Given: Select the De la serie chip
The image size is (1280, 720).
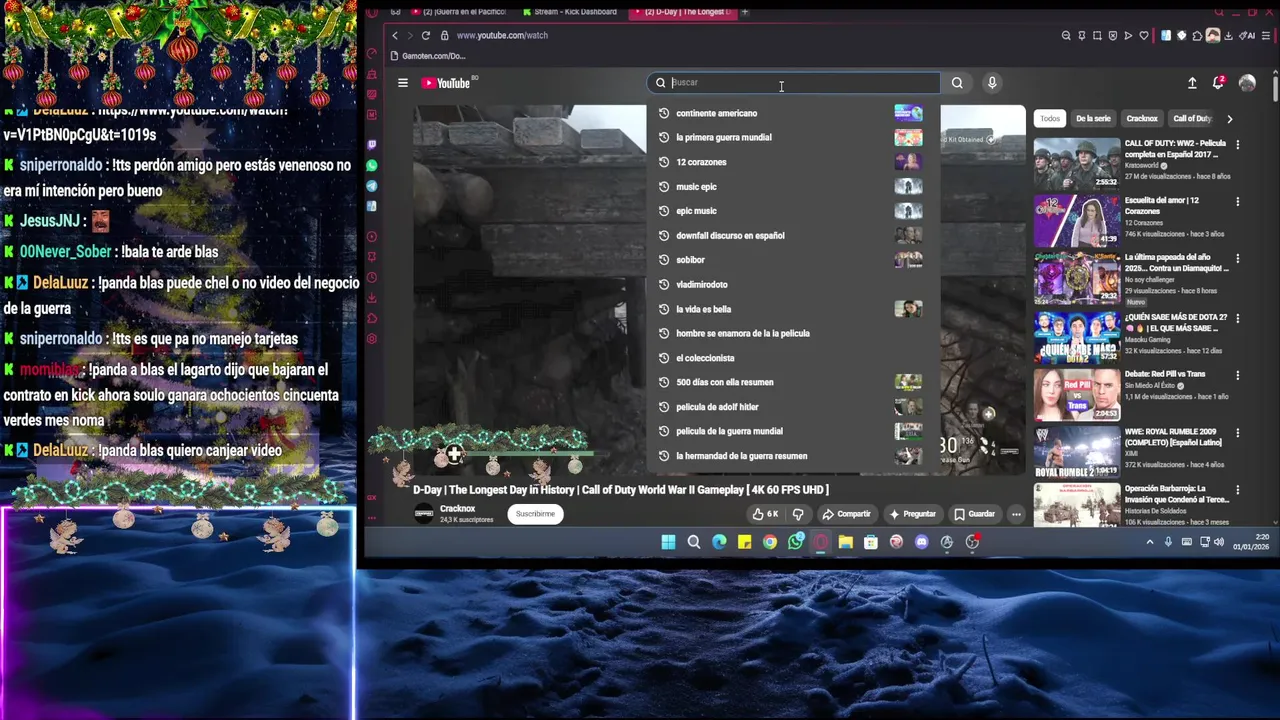Looking at the screenshot, I should pos(1093,118).
